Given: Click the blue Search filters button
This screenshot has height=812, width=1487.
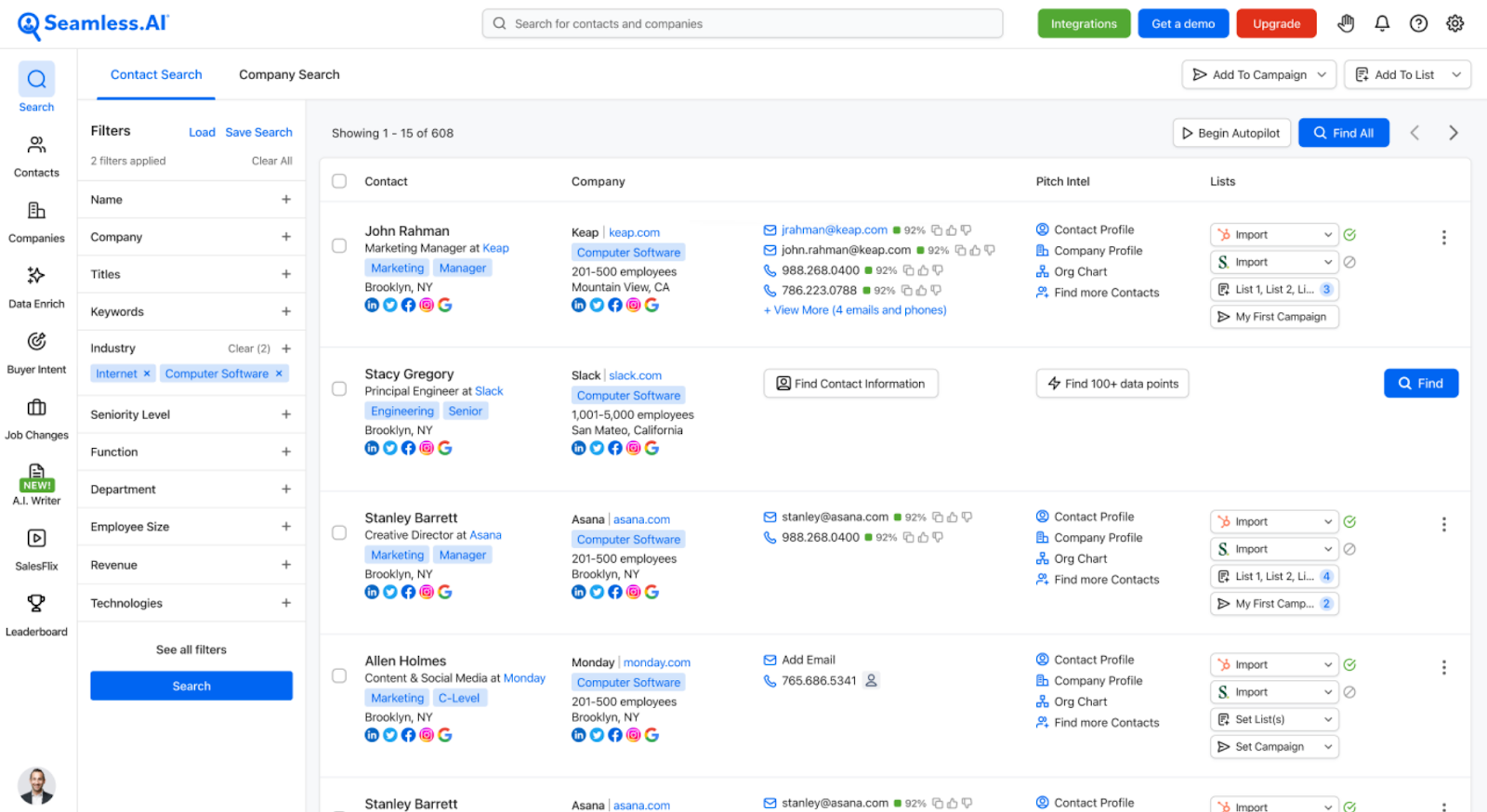Looking at the screenshot, I should coord(191,686).
